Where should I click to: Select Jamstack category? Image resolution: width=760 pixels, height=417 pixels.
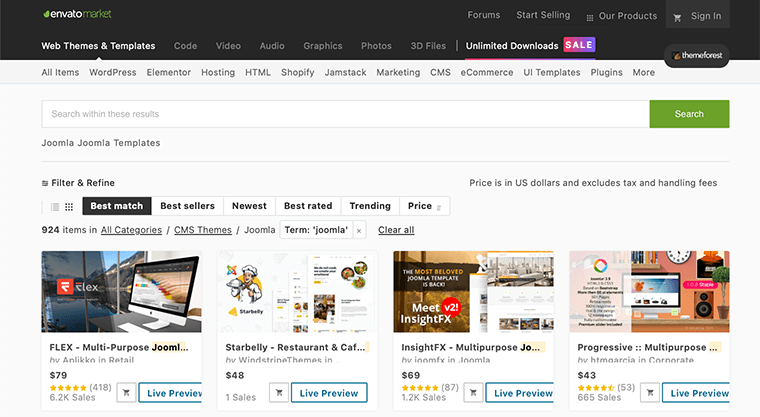coord(345,72)
